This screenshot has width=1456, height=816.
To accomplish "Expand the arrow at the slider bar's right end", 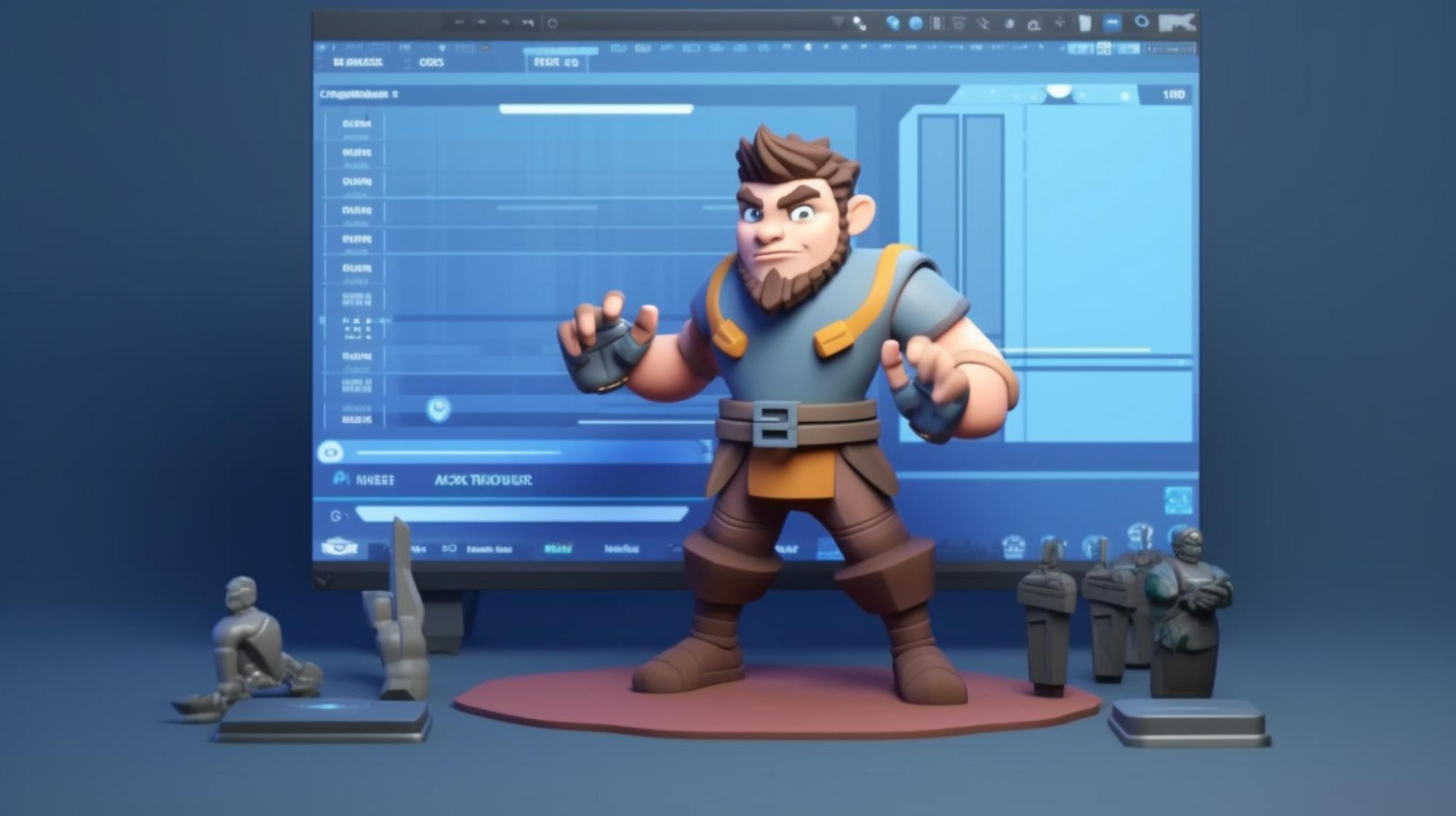I will [706, 450].
